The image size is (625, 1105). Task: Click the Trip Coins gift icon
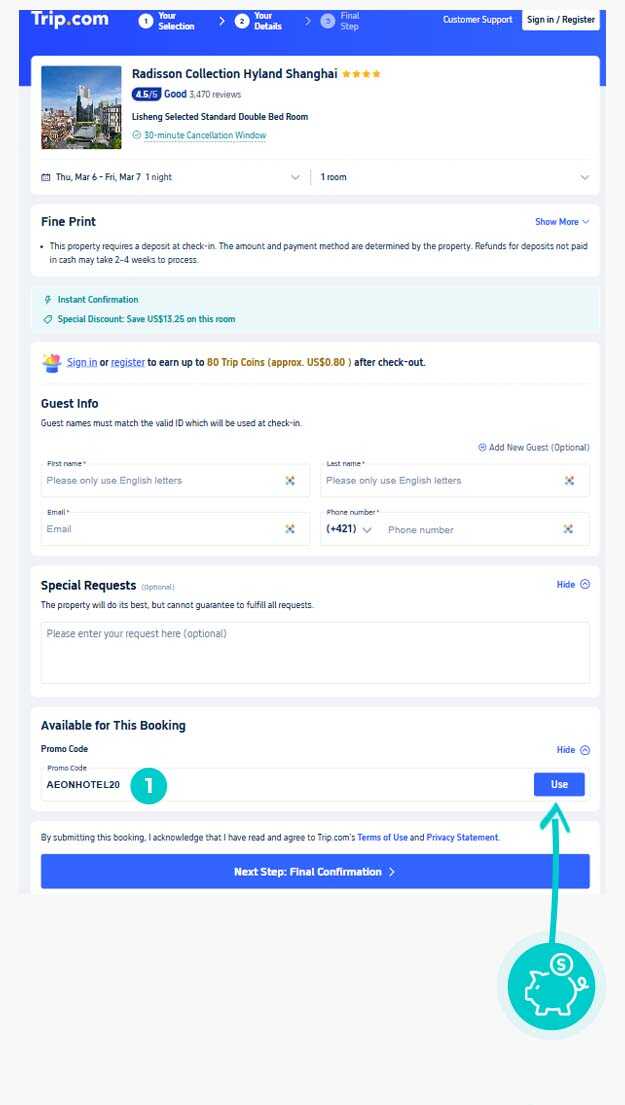click(52, 362)
